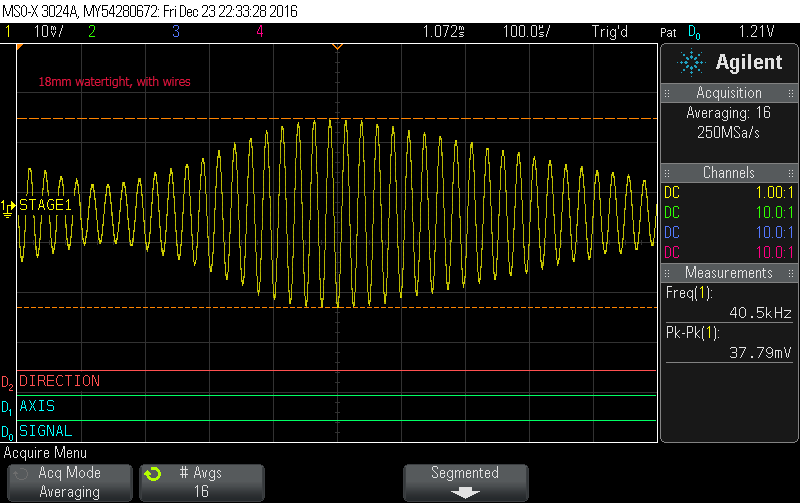
Task: Click the down arrow under Segmented
Action: click(464, 492)
